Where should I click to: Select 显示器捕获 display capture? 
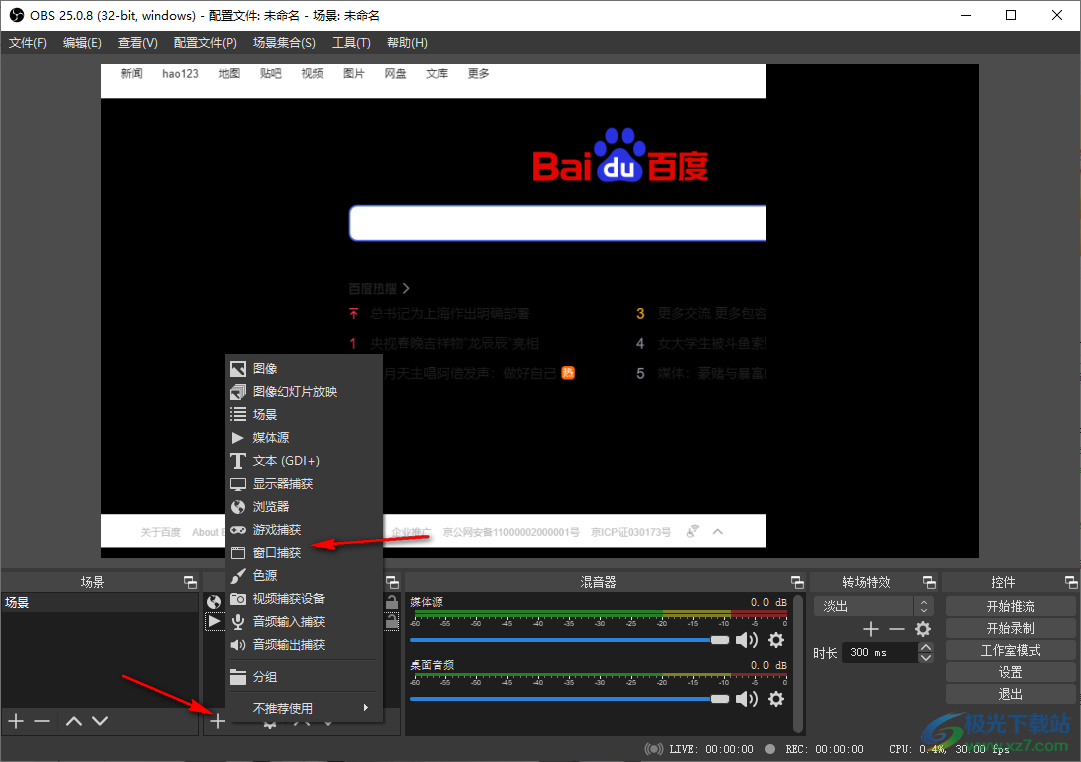304,483
